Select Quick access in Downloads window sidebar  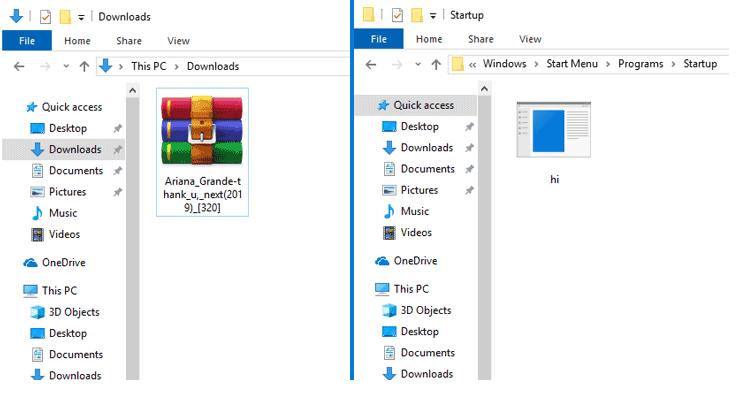coord(64,107)
